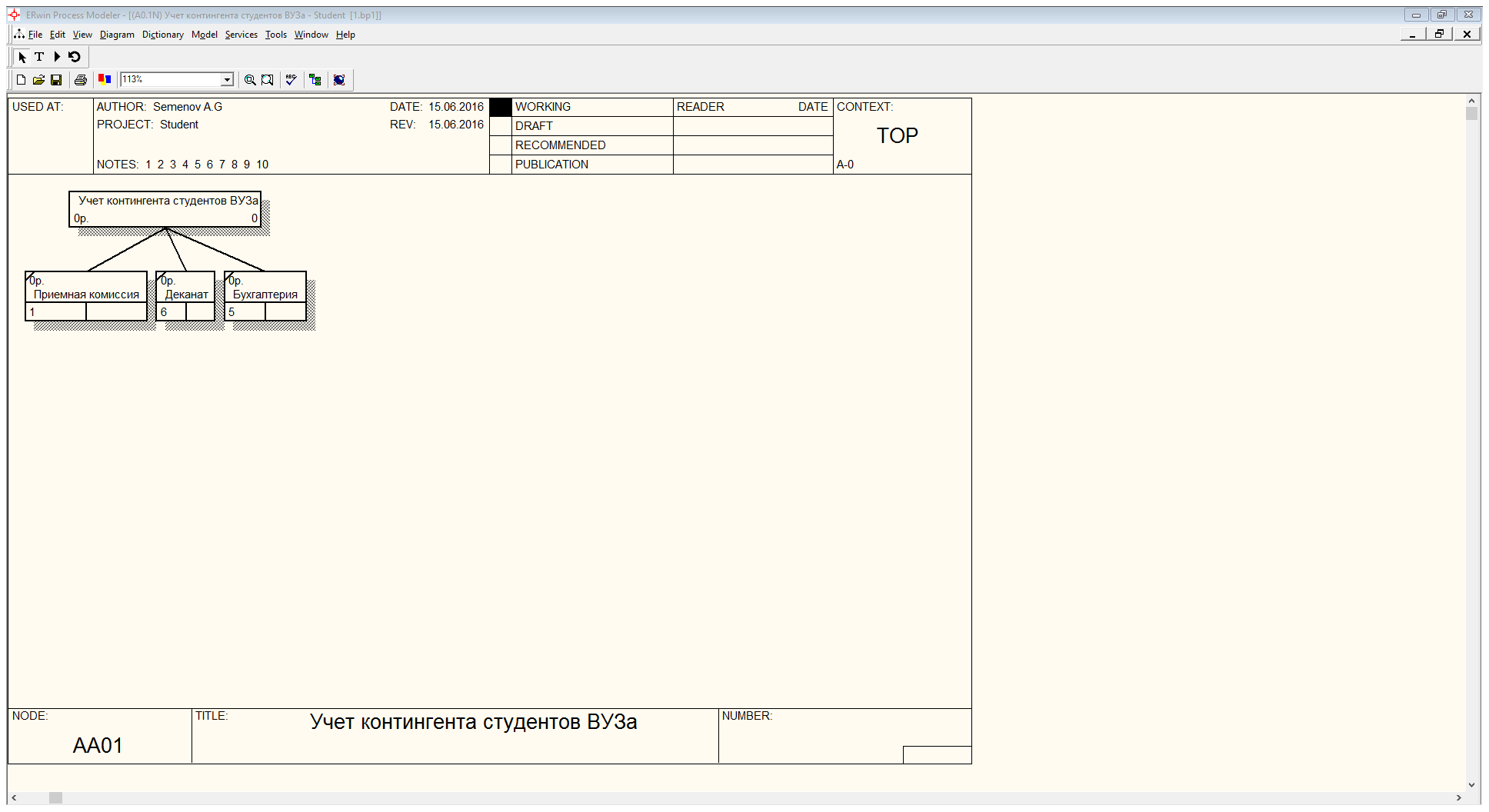Open the Dictionary menu
This screenshot has width=1489, height=812.
click(163, 35)
